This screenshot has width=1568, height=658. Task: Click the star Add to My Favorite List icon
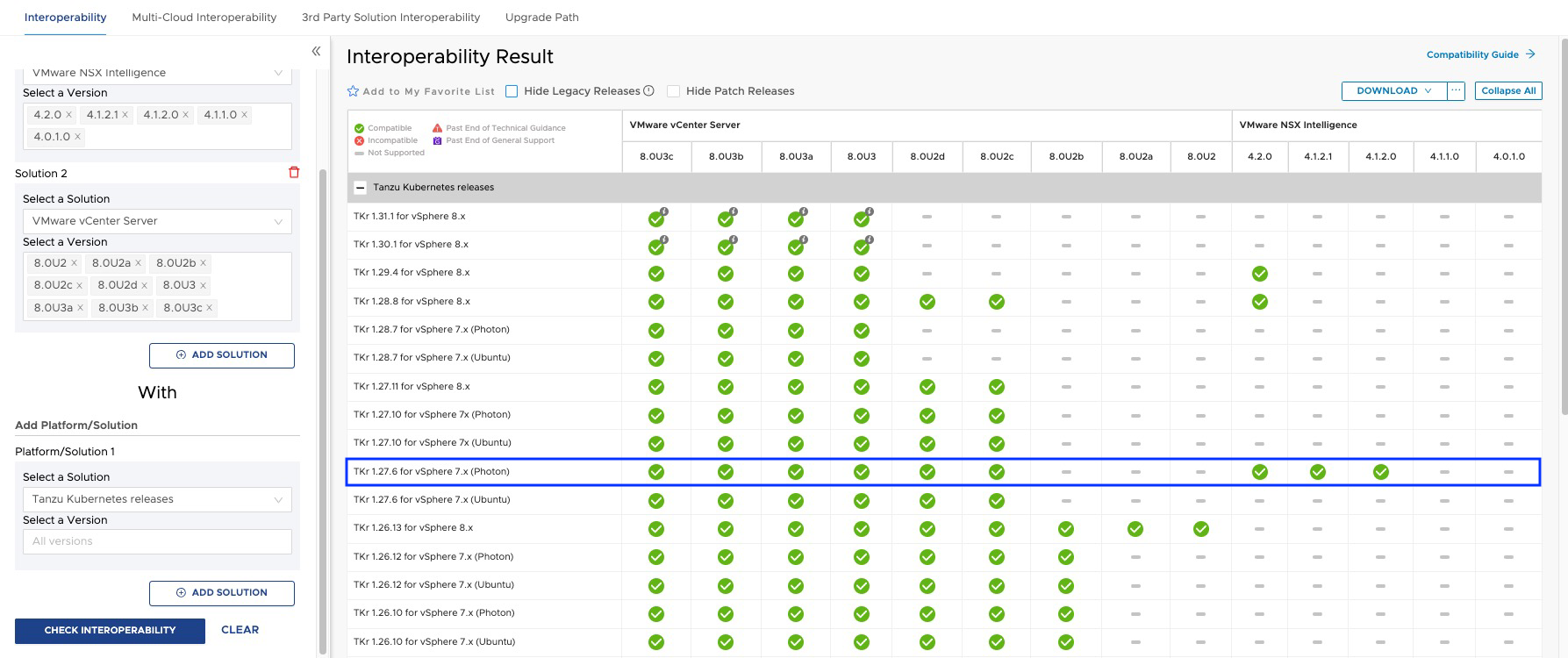pyautogui.click(x=353, y=91)
